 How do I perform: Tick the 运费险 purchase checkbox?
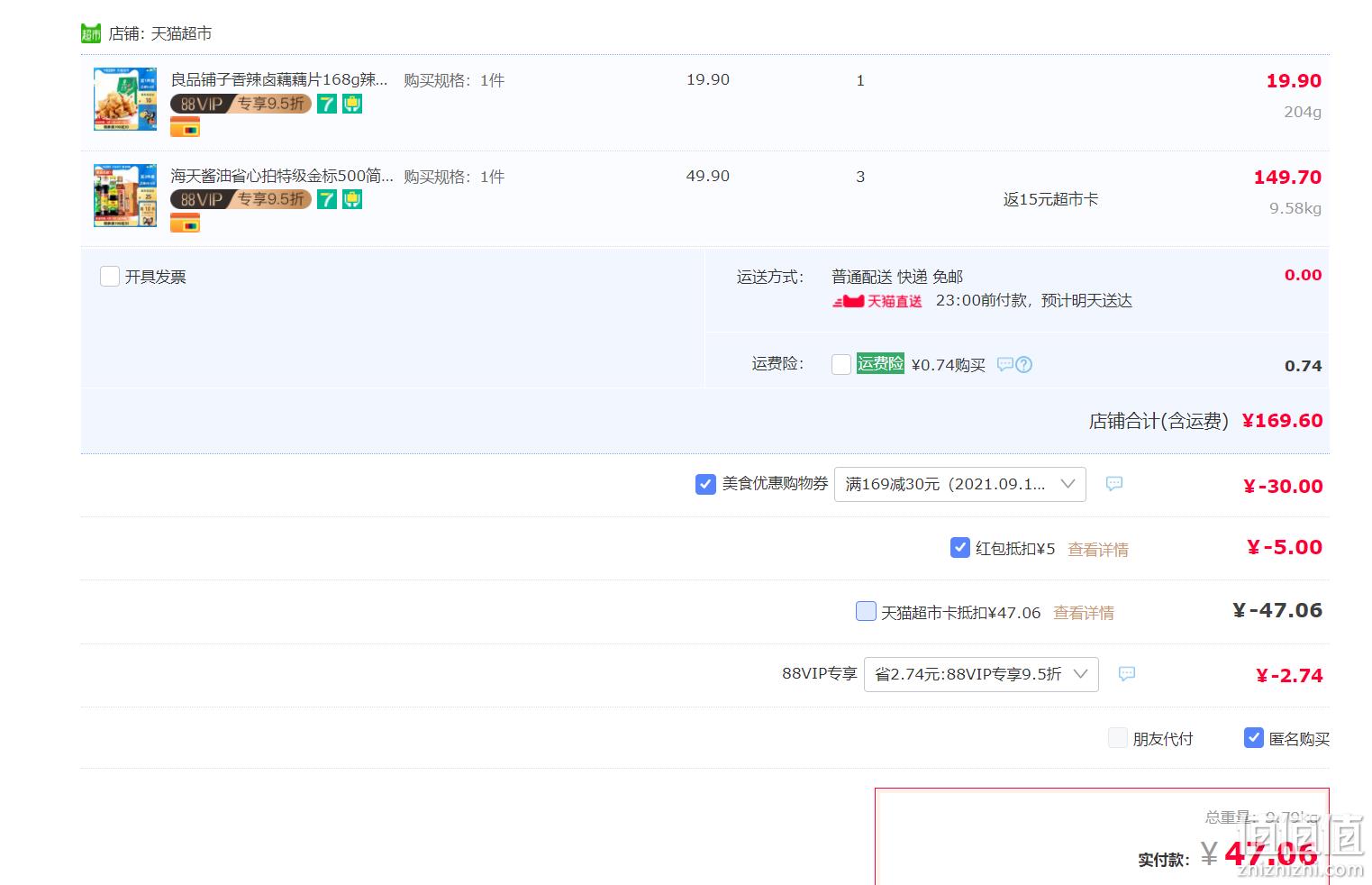point(841,364)
